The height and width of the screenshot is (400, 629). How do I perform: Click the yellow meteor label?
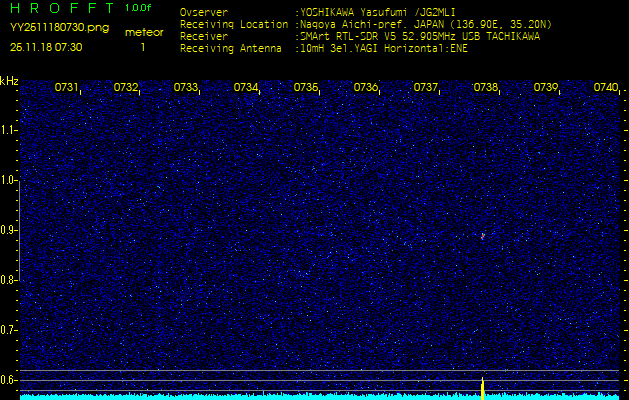tap(143, 32)
